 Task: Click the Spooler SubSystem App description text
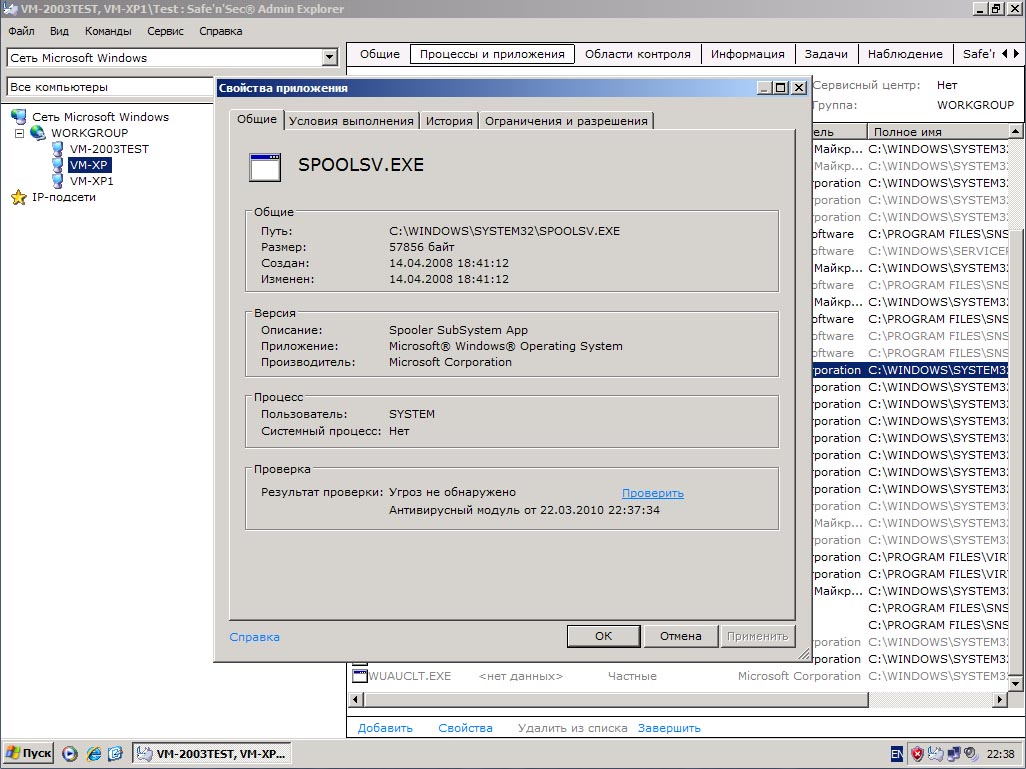(458, 330)
